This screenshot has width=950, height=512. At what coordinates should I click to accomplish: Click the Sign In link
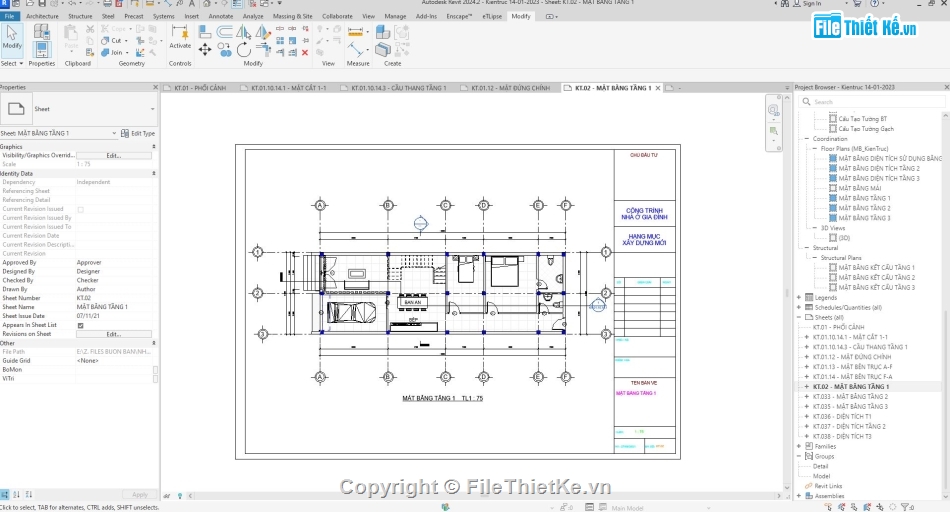click(x=811, y=4)
